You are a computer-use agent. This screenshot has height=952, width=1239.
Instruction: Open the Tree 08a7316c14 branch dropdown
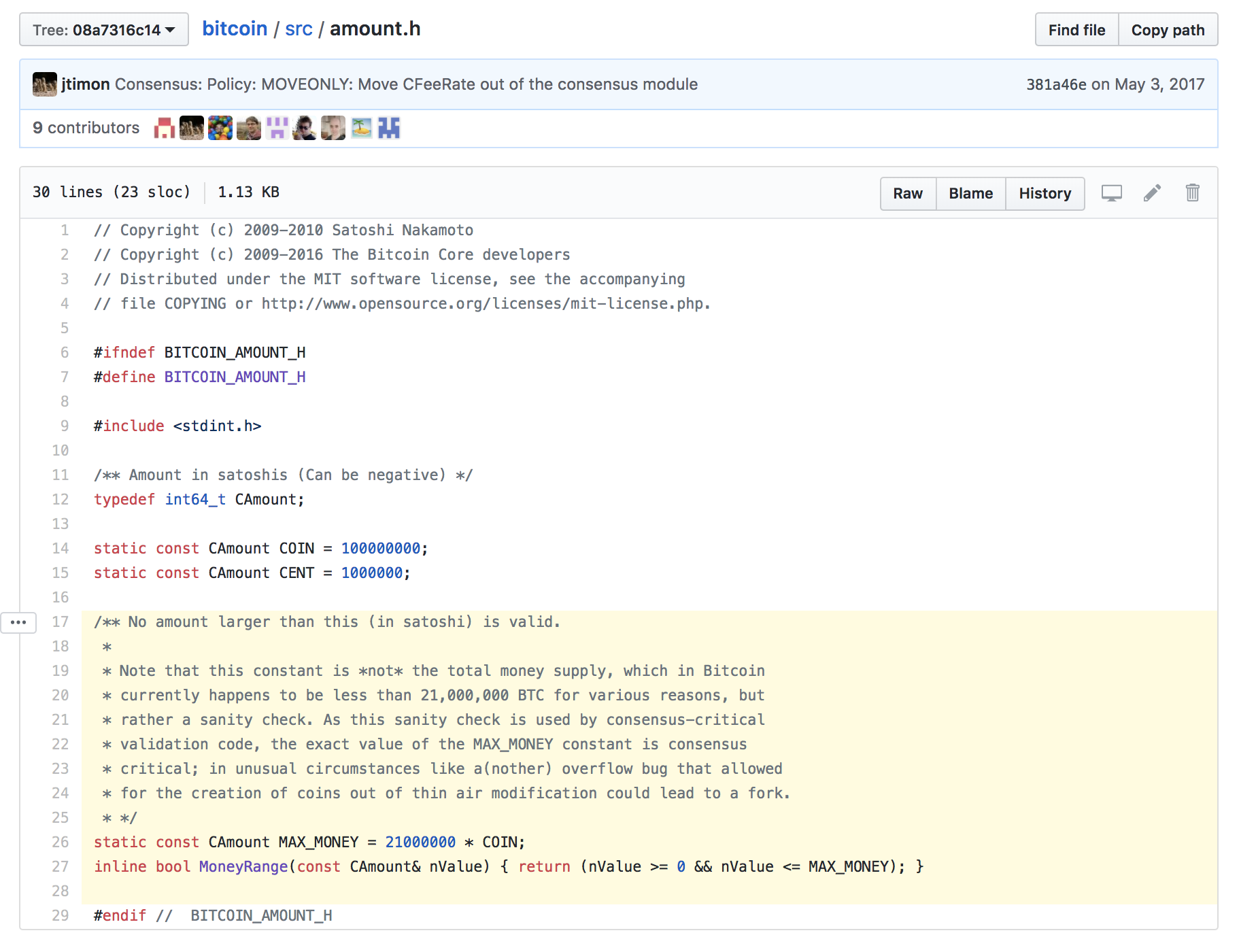(104, 30)
